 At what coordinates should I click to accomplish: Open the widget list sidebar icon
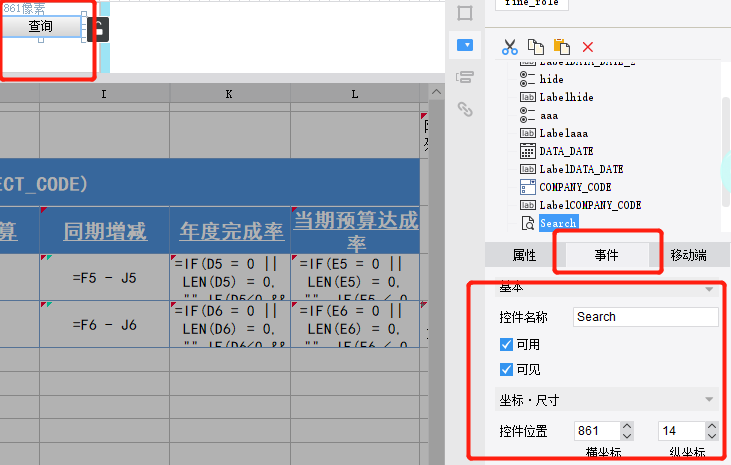[x=465, y=77]
